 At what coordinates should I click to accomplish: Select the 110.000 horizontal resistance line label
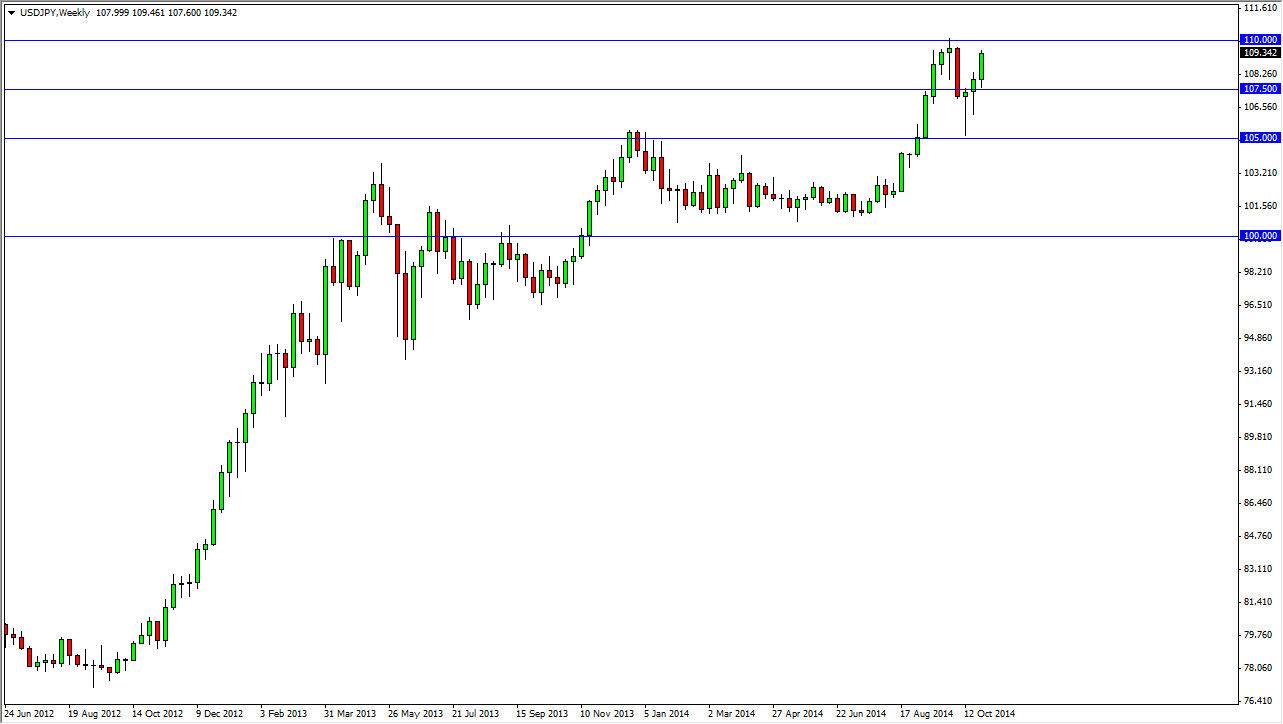point(1259,39)
